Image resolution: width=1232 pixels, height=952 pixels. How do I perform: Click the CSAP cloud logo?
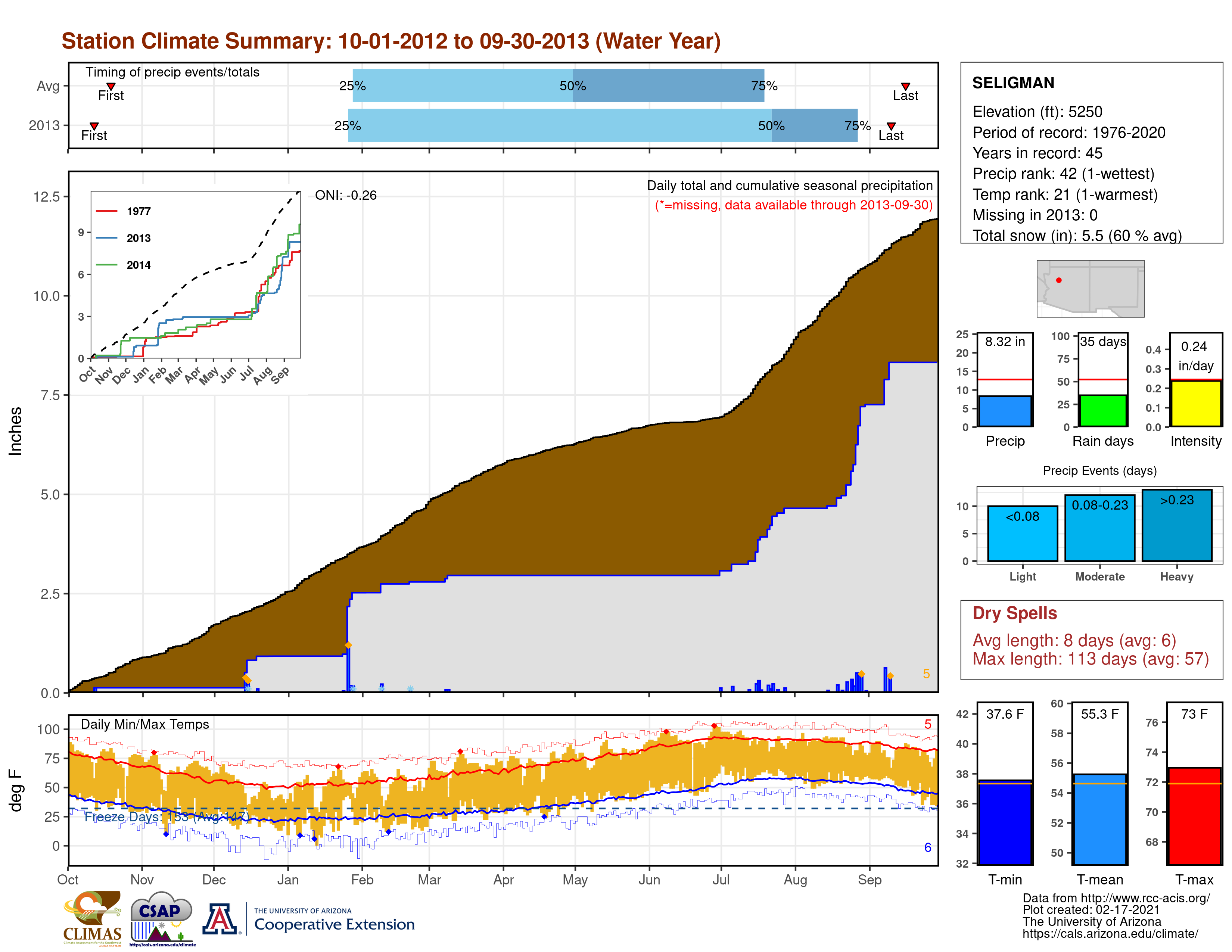click(162, 919)
